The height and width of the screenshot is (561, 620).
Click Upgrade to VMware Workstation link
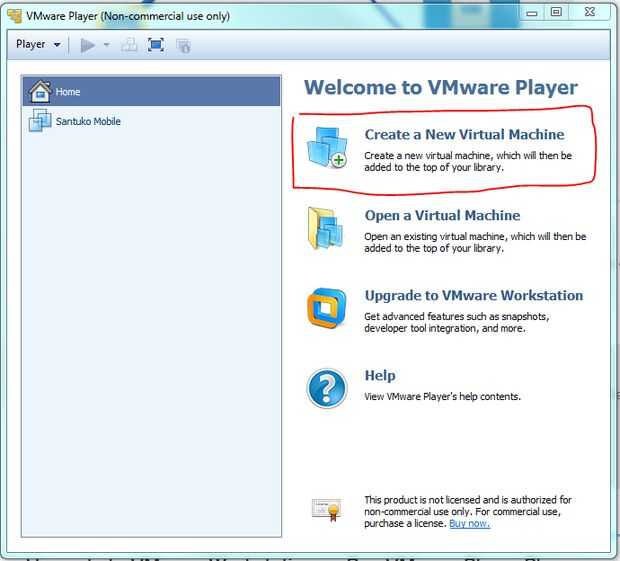point(474,296)
